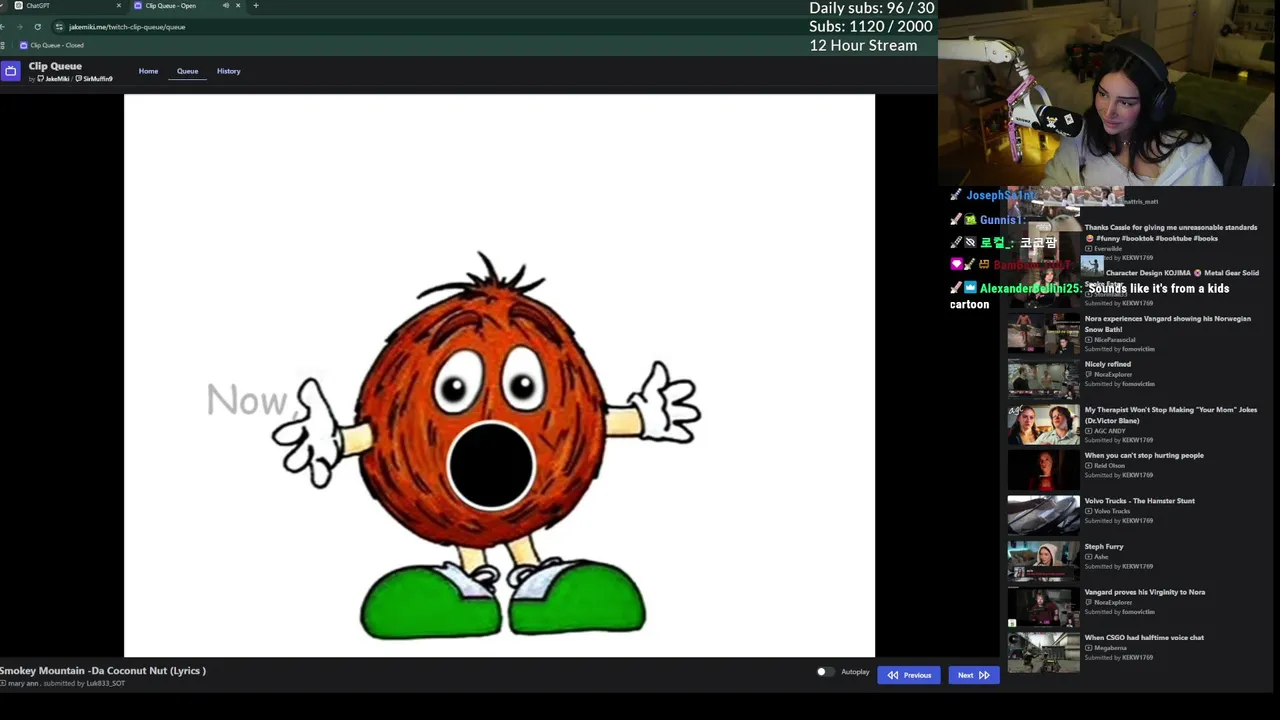The image size is (1280, 720).
Task: Click 'Daily subs: 96 / 30' overlay text
Action: pyautogui.click(x=872, y=8)
